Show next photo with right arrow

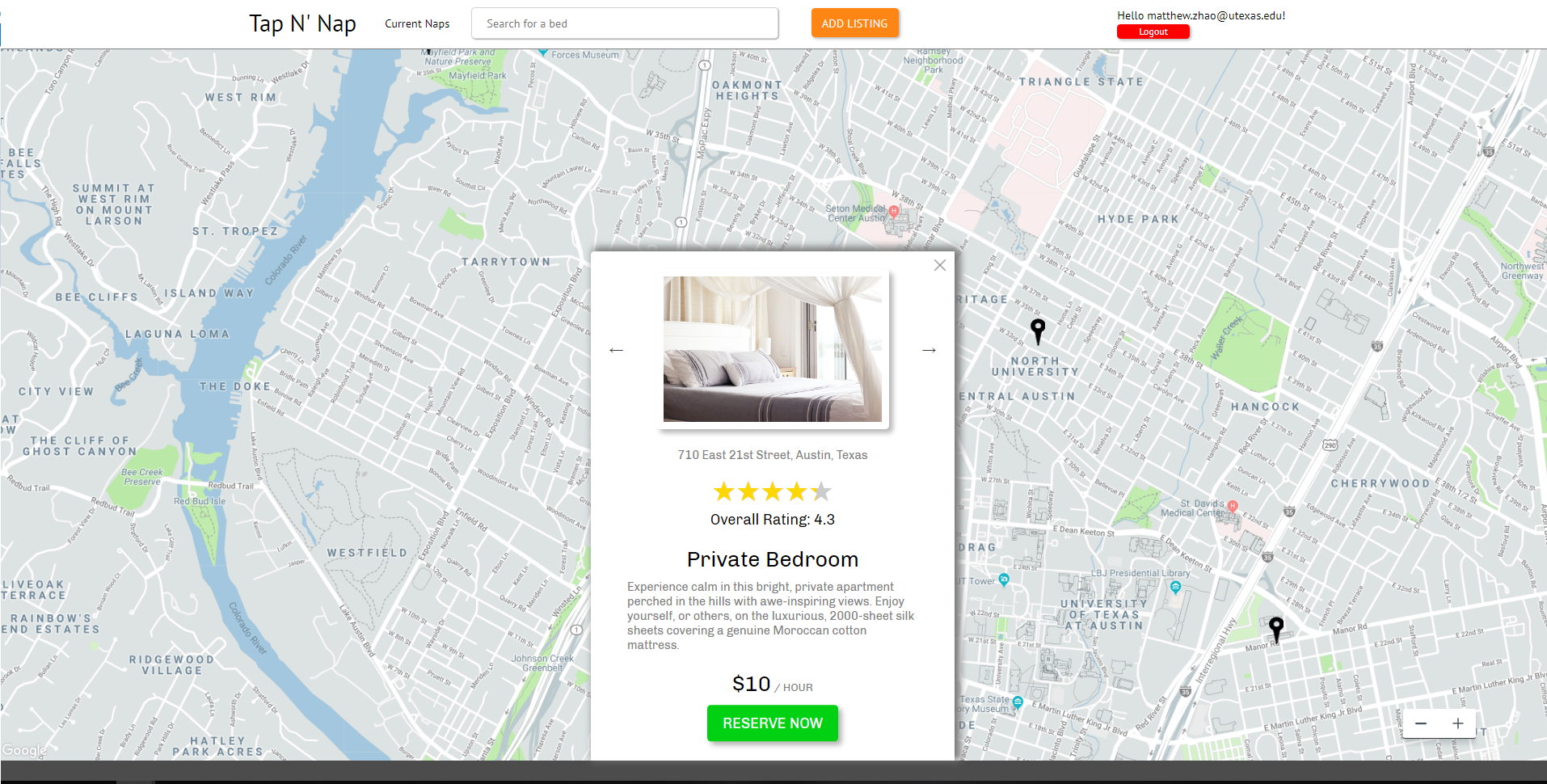click(x=929, y=350)
